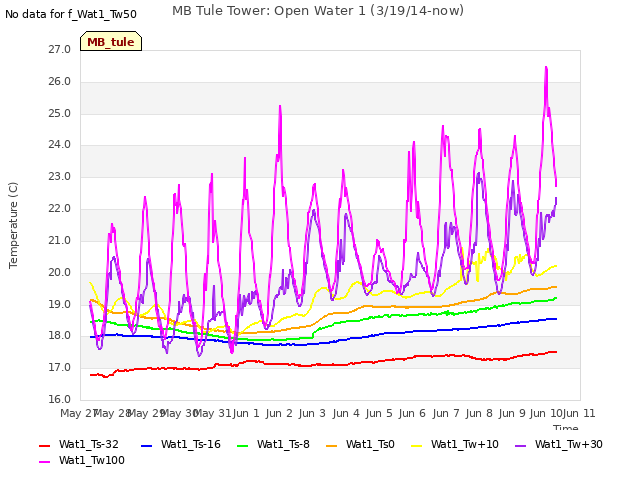
Task: Click the Time x-axis title
Action: [566, 427]
